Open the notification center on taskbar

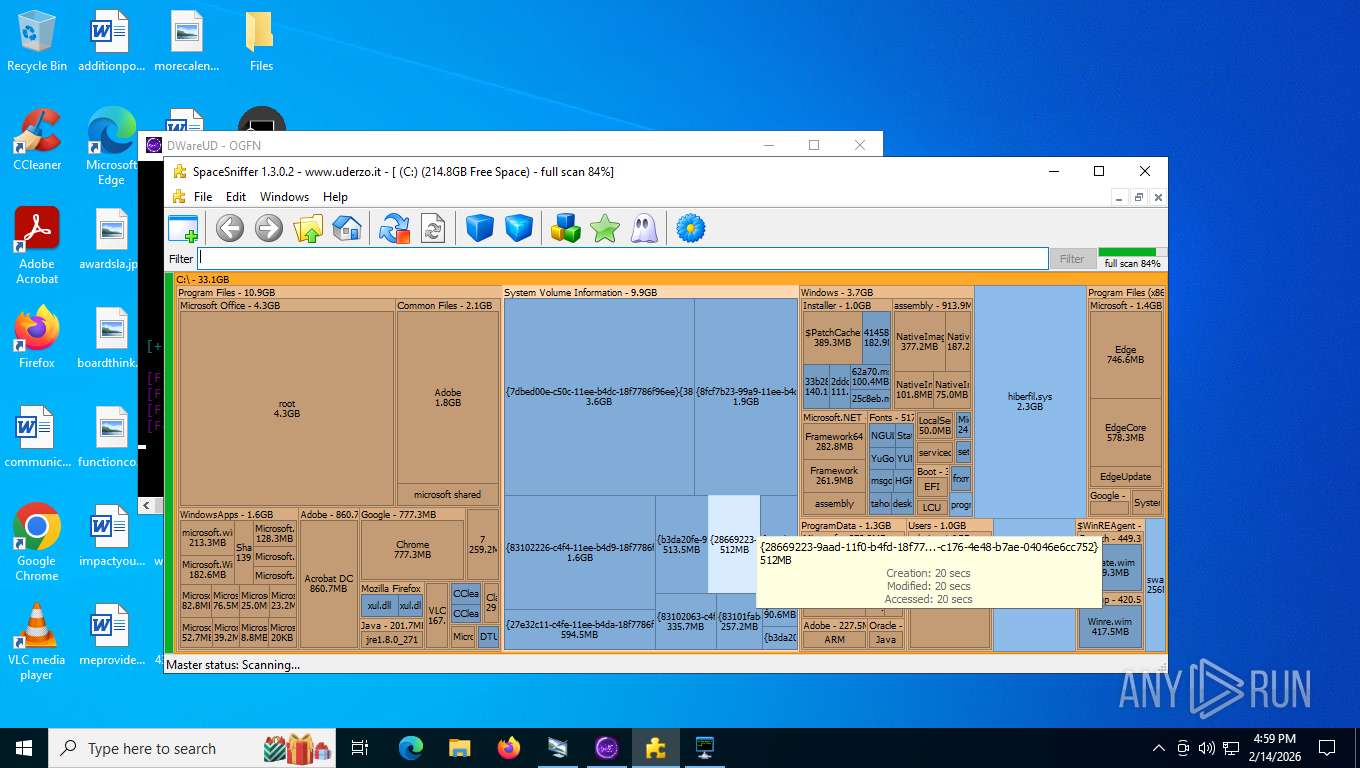(x=1327, y=748)
